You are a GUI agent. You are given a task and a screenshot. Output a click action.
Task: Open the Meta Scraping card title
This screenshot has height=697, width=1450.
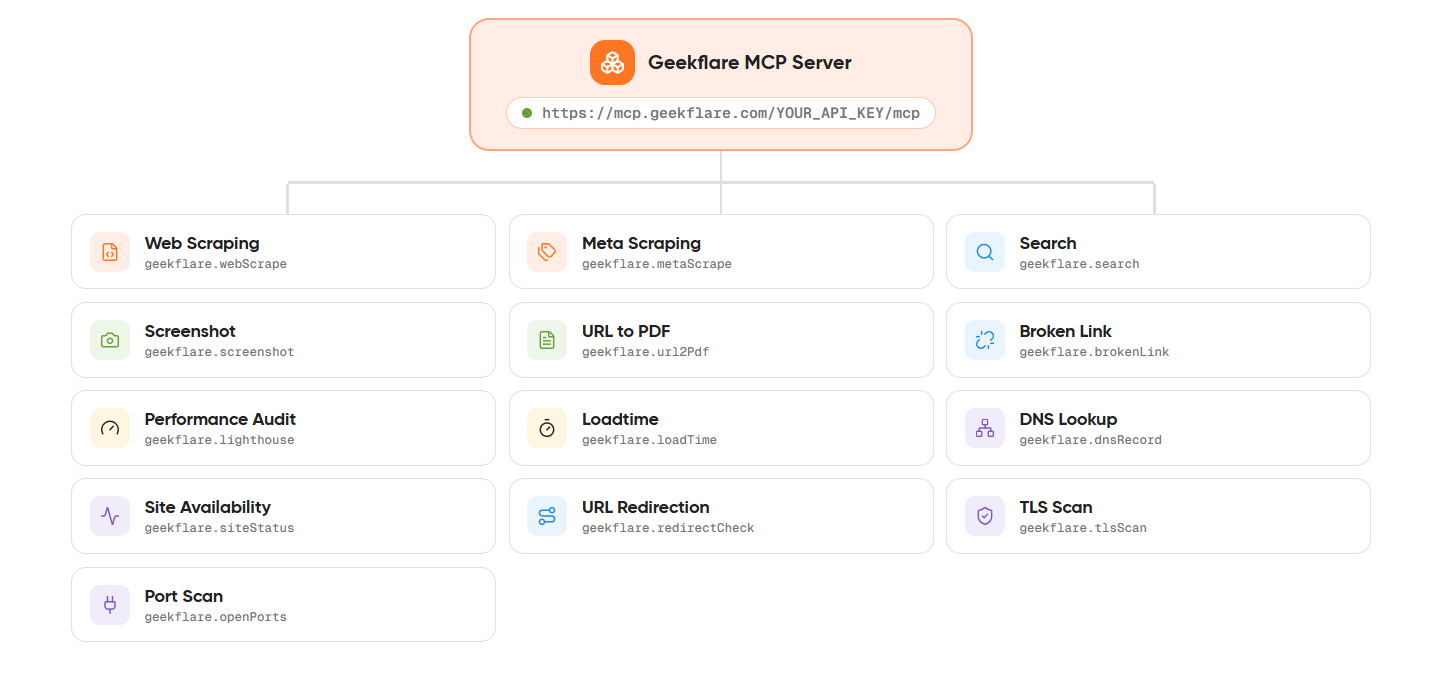641,243
